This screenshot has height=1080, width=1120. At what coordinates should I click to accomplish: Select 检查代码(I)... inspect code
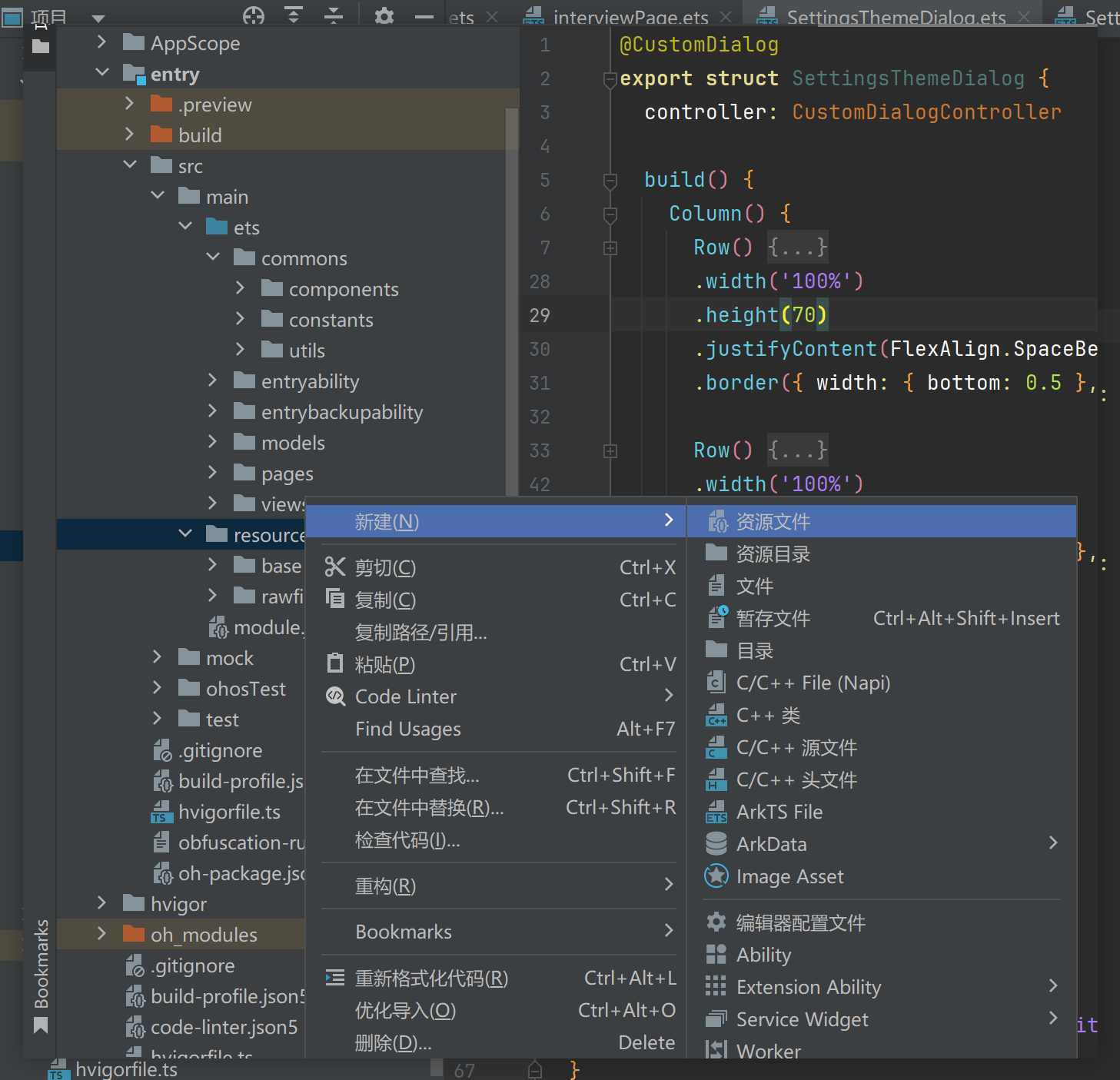point(496,839)
